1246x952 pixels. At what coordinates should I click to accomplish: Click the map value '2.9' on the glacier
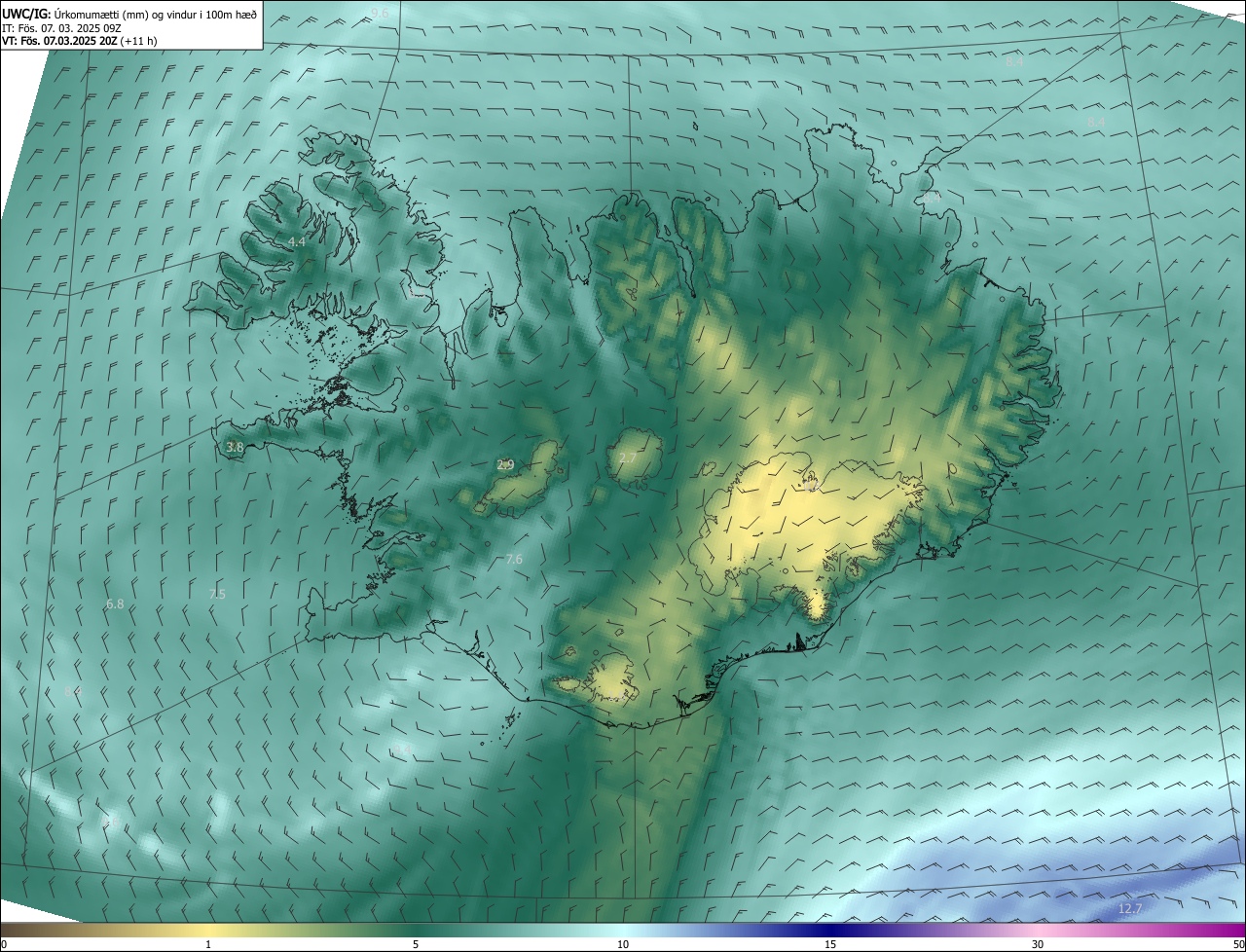(505, 465)
